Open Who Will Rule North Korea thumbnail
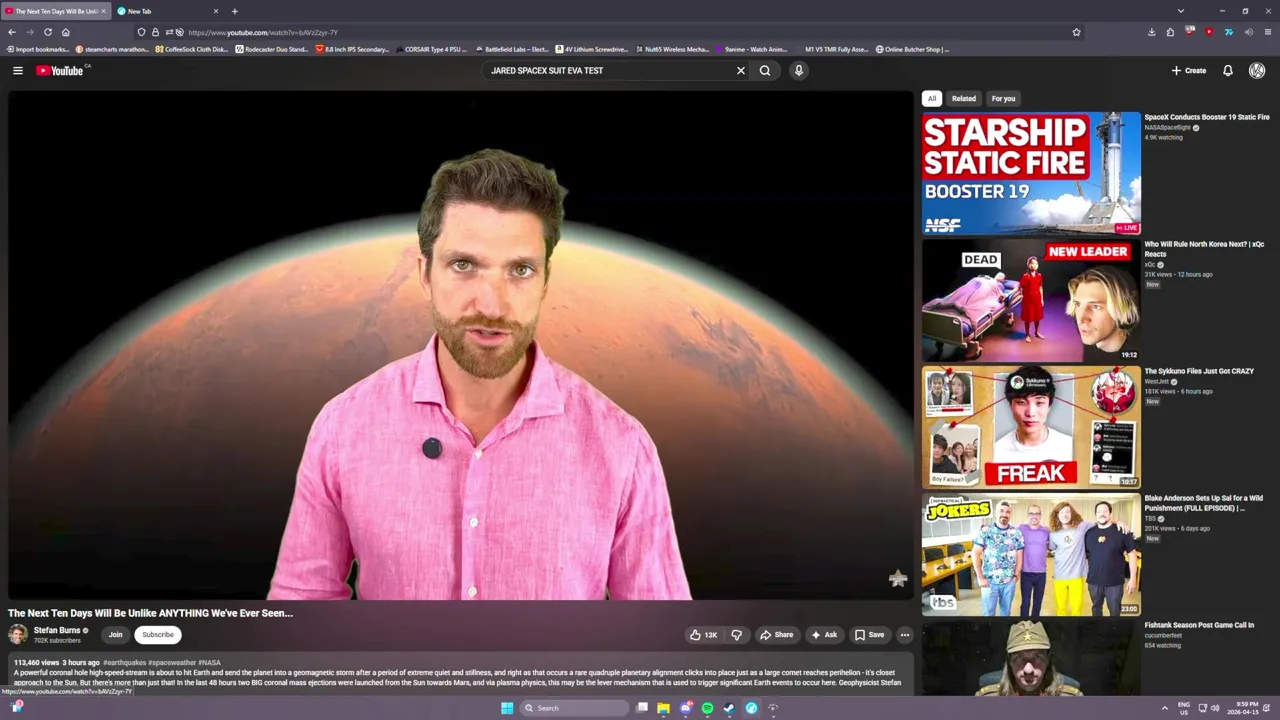This screenshot has width=1280, height=720. click(x=1031, y=300)
